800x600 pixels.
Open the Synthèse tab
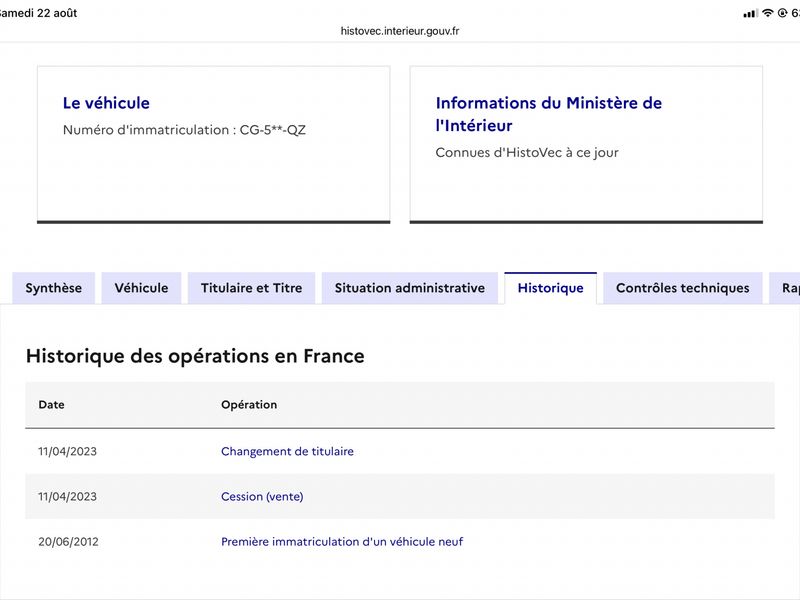pos(54,288)
